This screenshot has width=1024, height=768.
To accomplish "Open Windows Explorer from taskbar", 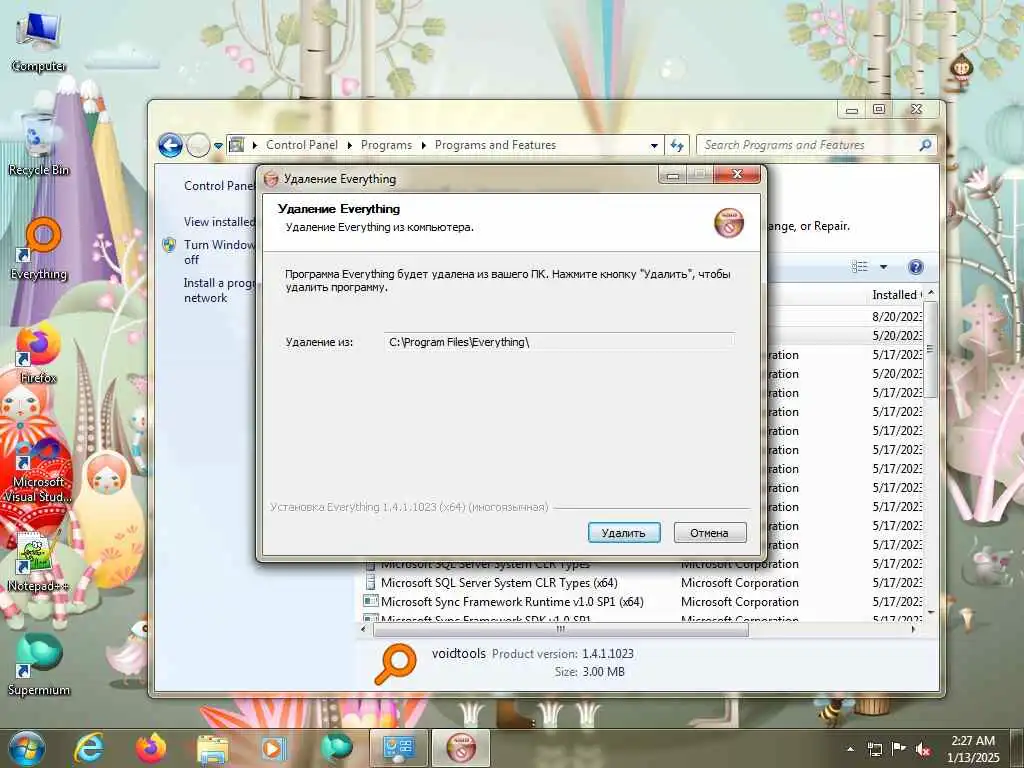I will (x=212, y=748).
